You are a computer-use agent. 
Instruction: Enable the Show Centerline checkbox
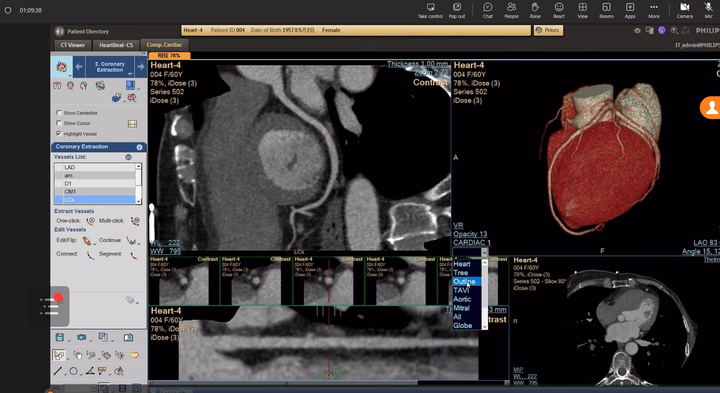[59, 112]
